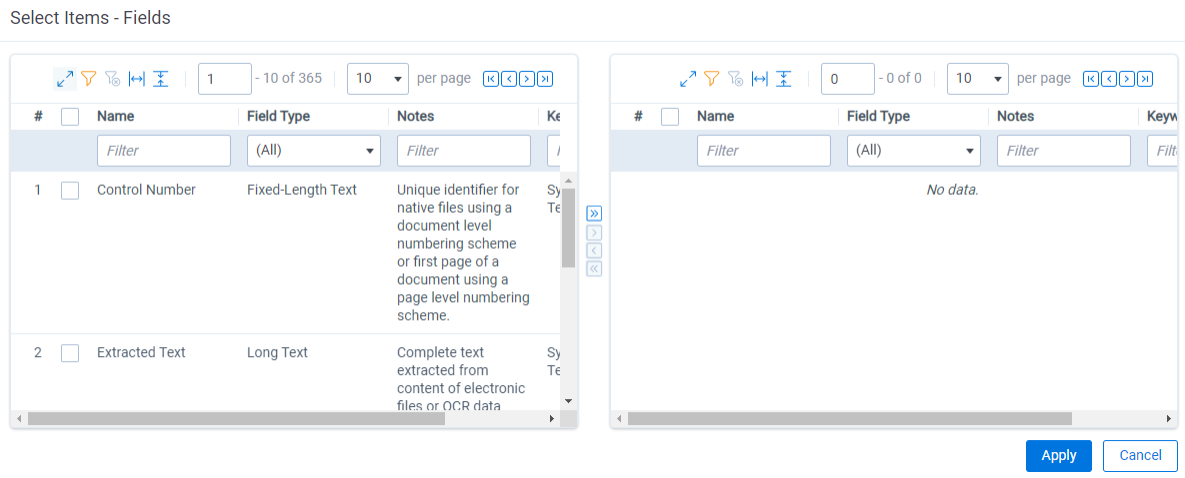Click expand icon in left panel toolbar

coord(65,78)
